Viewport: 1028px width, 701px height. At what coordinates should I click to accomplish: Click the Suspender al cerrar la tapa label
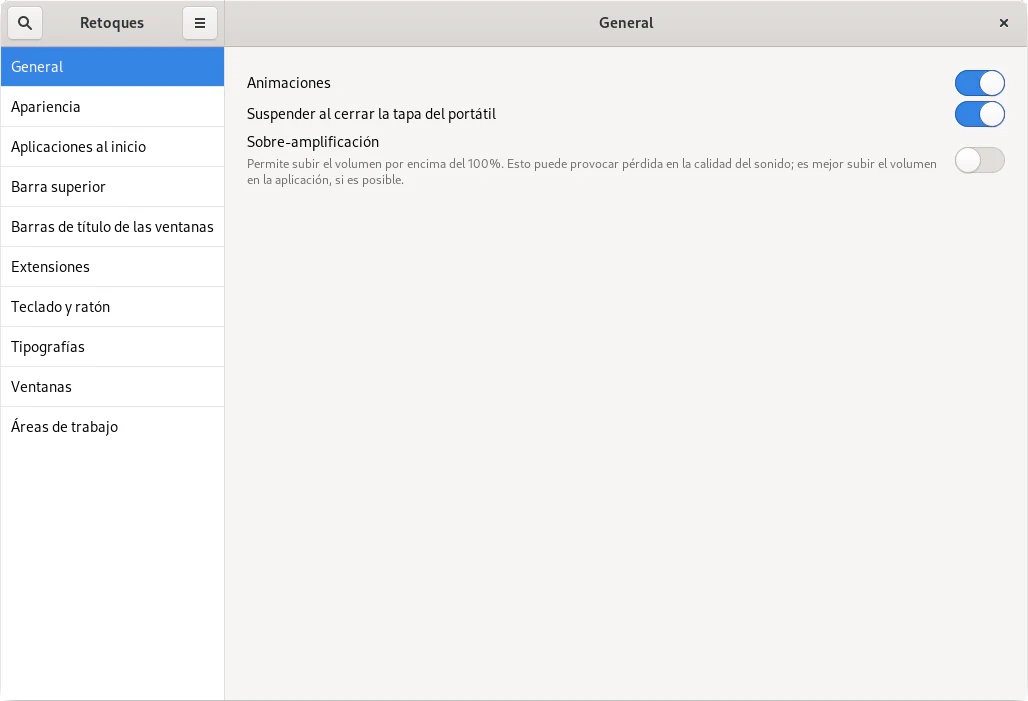[x=371, y=114]
